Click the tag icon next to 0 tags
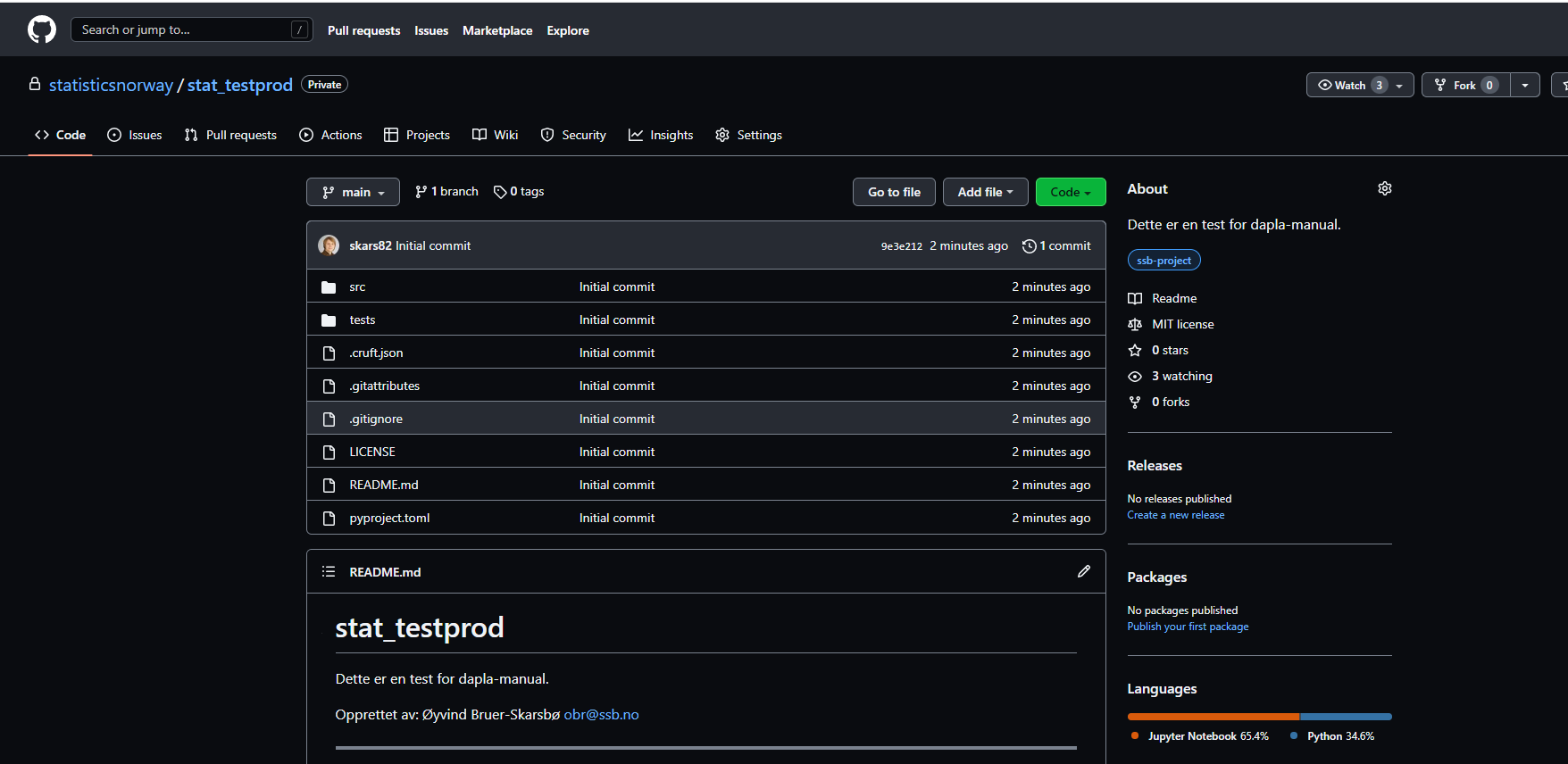 pos(500,192)
